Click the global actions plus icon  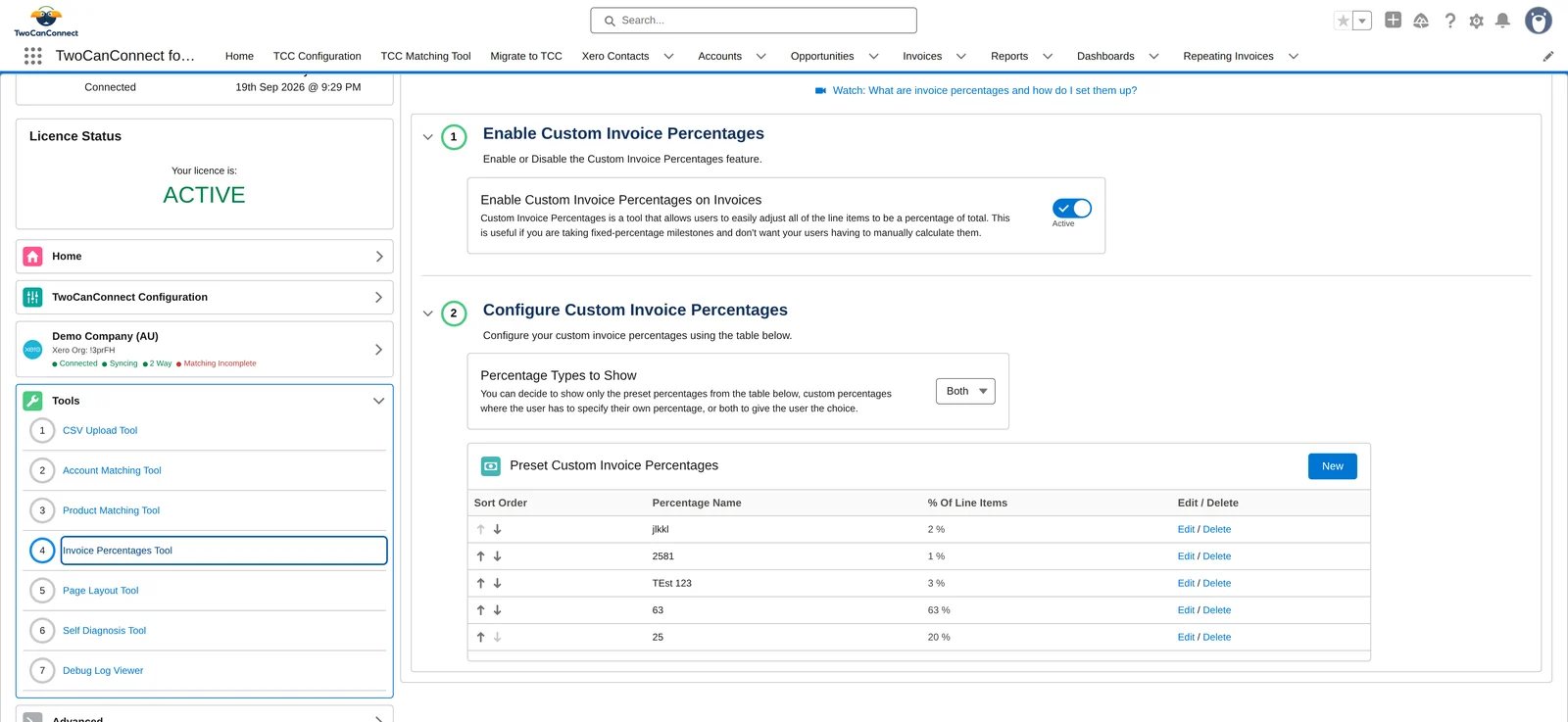click(1393, 20)
